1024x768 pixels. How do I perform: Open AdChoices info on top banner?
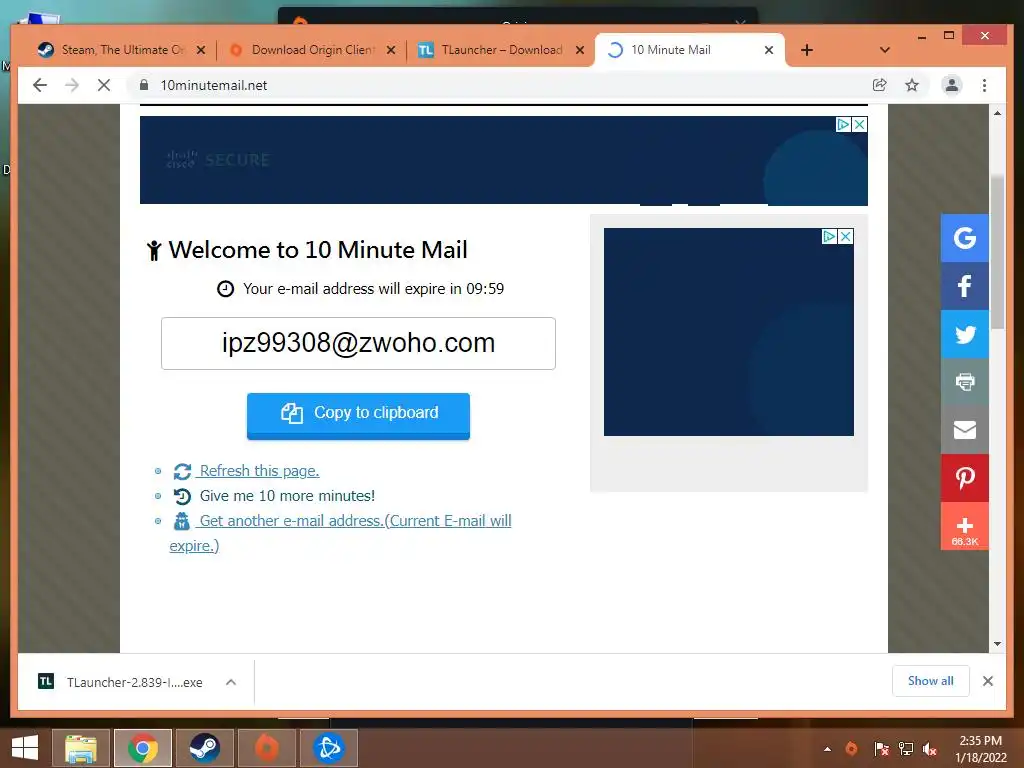coord(844,124)
